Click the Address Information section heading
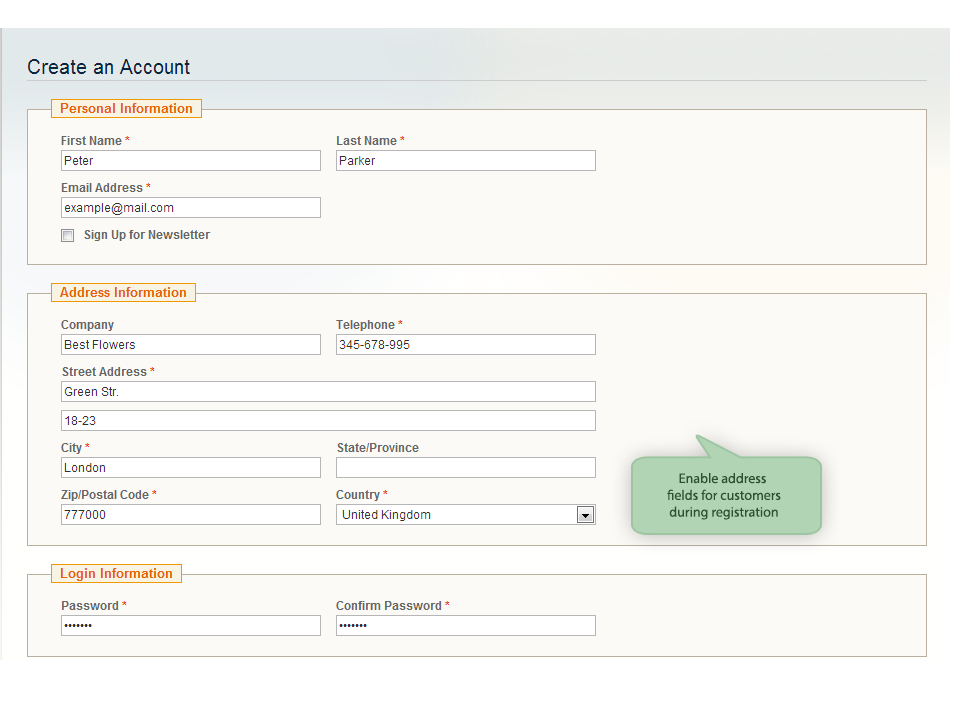960x704 pixels. pyautogui.click(x=123, y=293)
